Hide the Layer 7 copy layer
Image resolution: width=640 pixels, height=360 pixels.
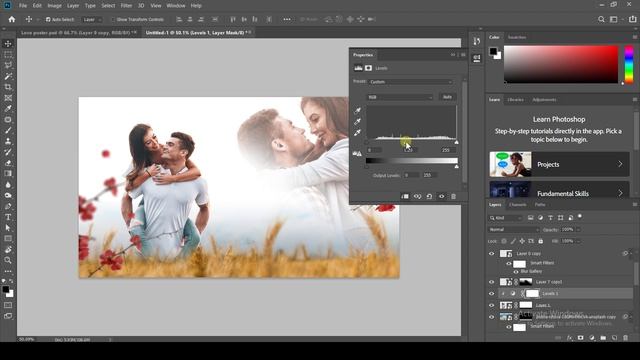tap(491, 282)
